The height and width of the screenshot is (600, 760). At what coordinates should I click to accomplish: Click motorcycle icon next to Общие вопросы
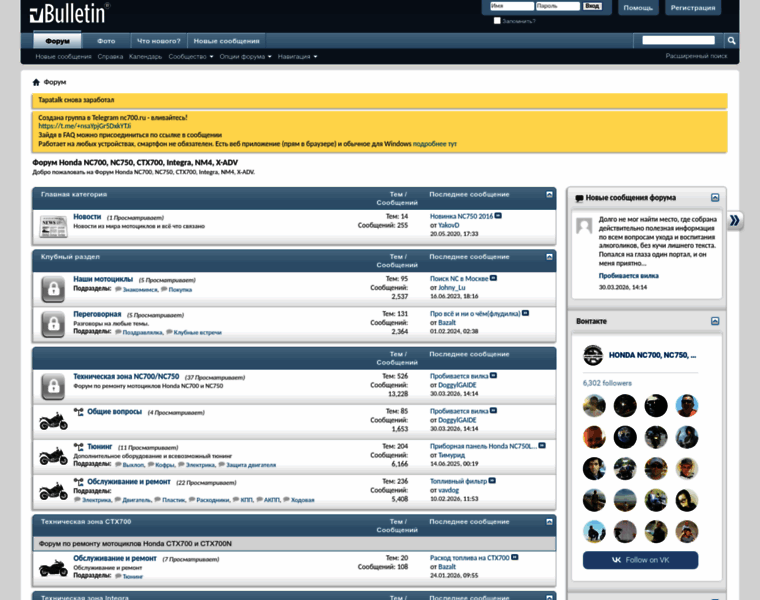53,421
